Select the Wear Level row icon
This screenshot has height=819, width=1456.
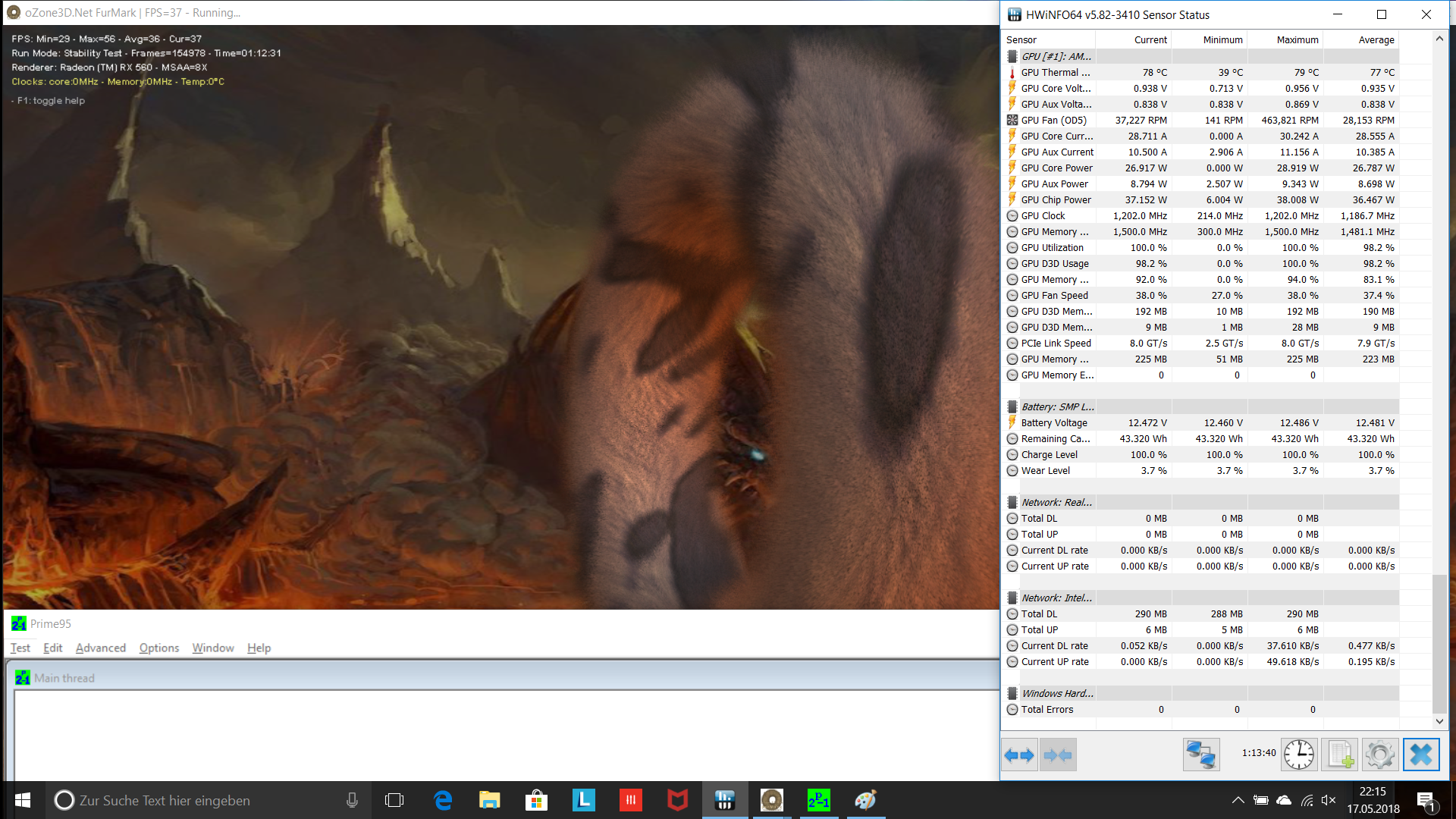tap(1012, 470)
